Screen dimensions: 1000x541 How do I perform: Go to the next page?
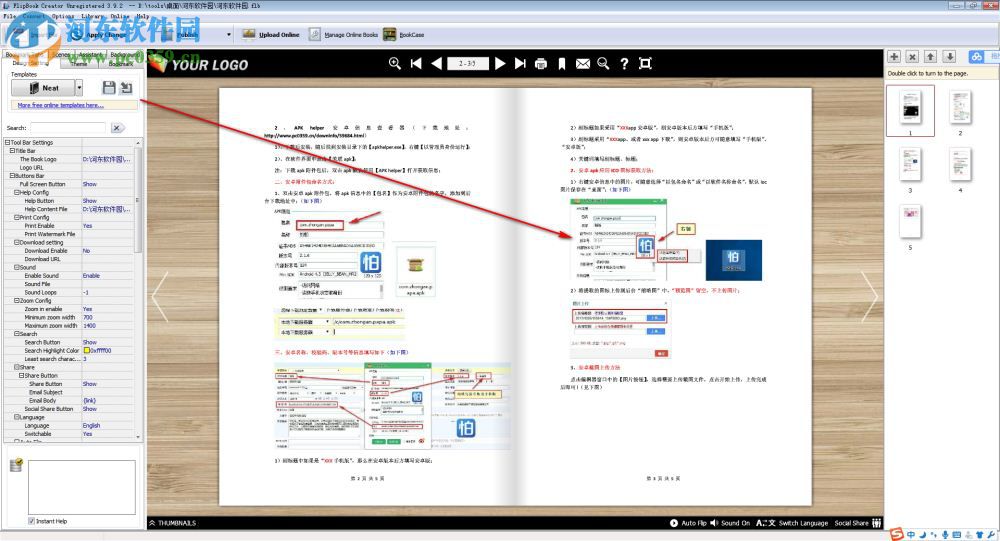pyautogui.click(x=500, y=63)
